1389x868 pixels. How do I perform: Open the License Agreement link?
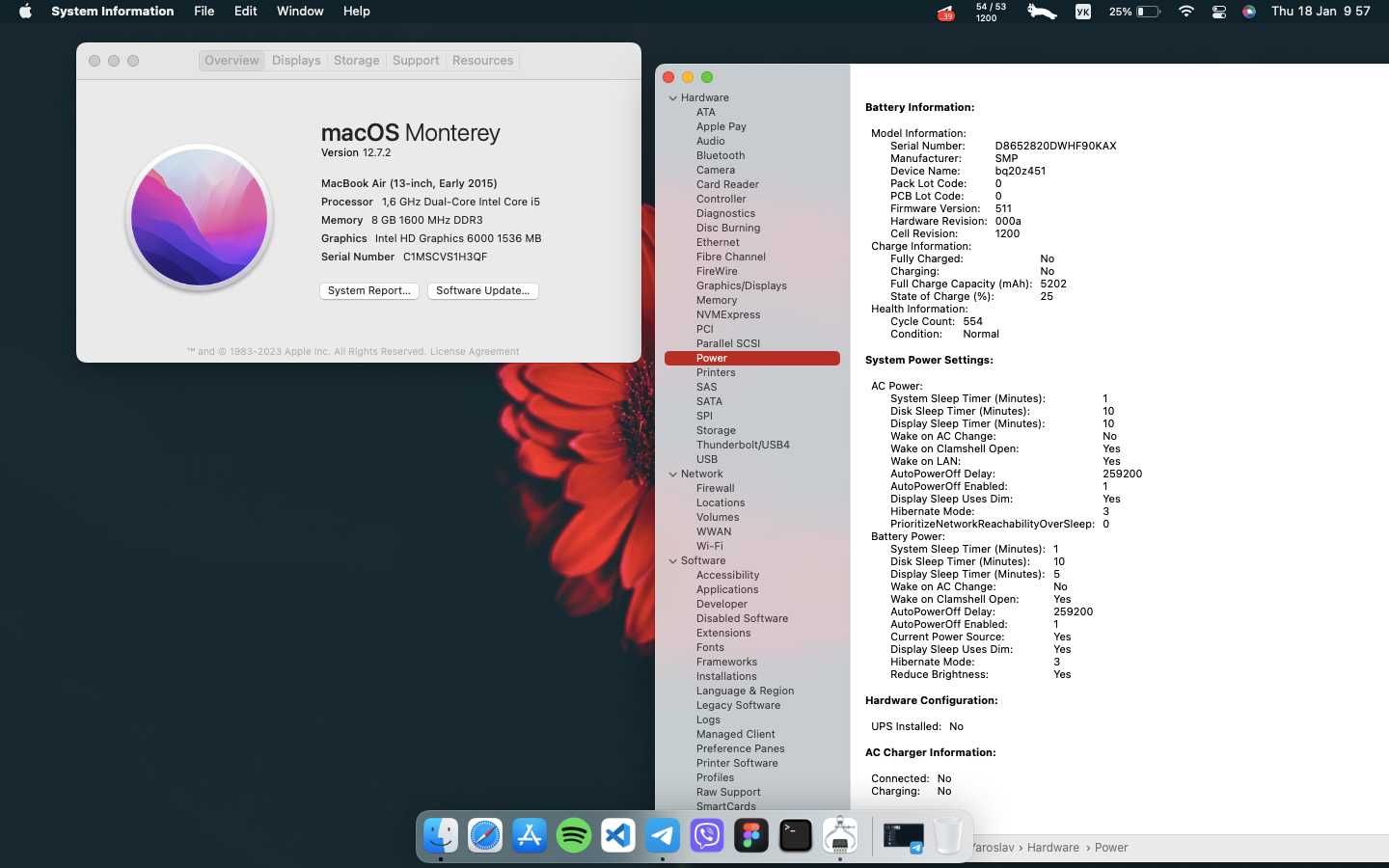(475, 351)
